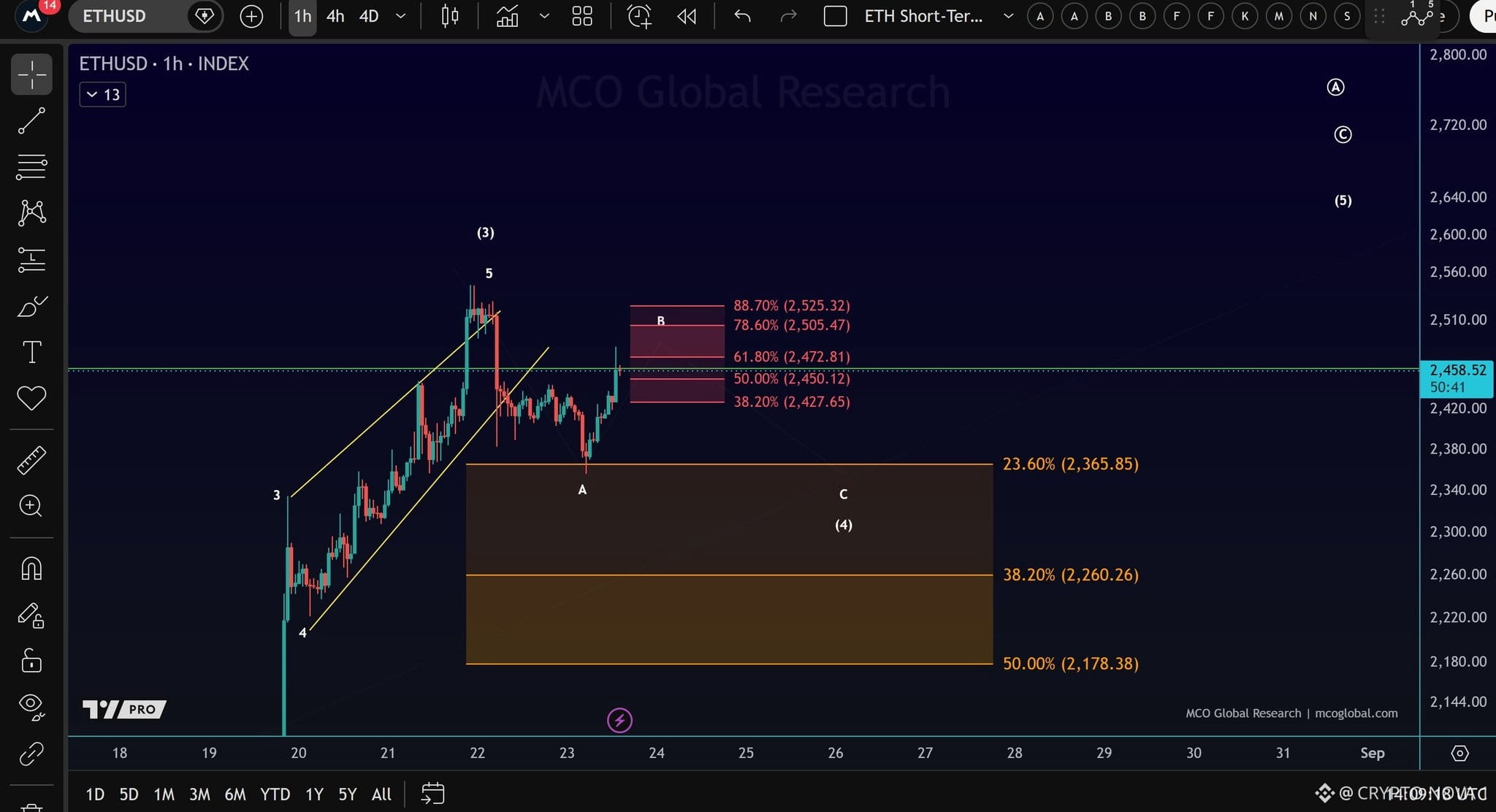Switch to the 1h interval

pos(302,16)
